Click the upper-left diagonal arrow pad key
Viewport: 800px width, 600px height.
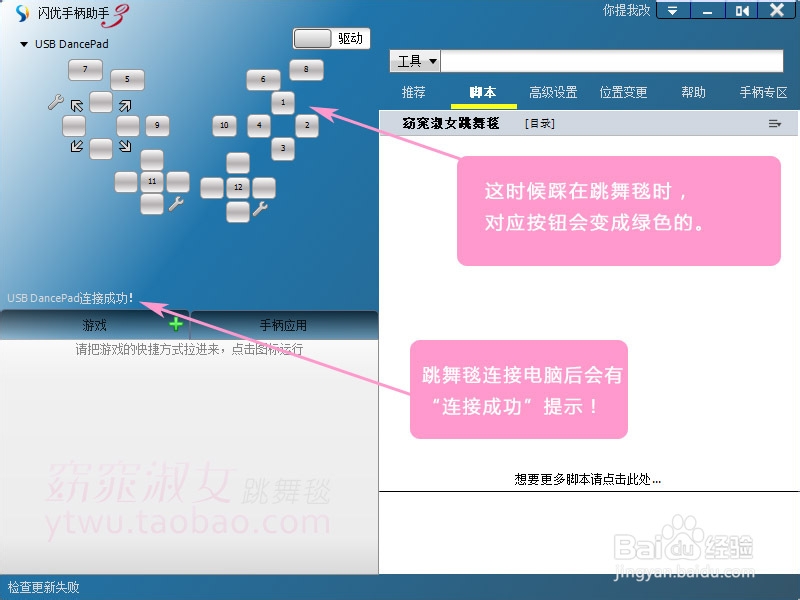coord(76,105)
